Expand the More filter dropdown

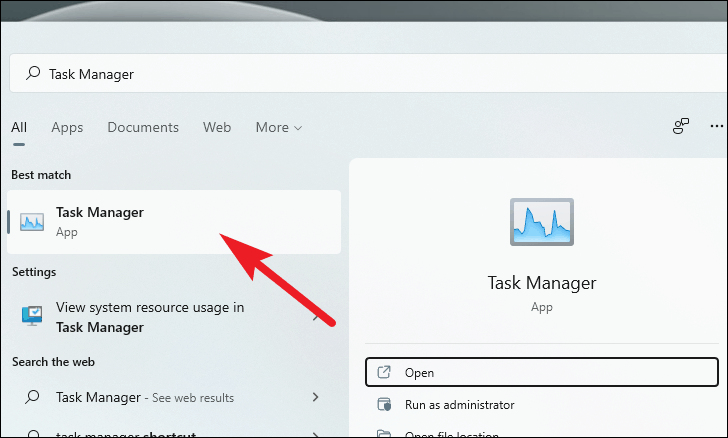[x=278, y=127]
